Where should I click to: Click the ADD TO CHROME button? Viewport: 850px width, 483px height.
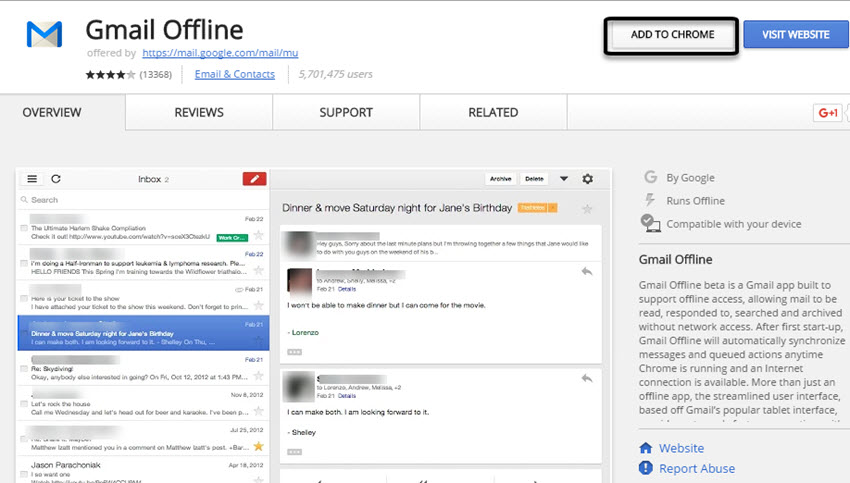pos(672,35)
